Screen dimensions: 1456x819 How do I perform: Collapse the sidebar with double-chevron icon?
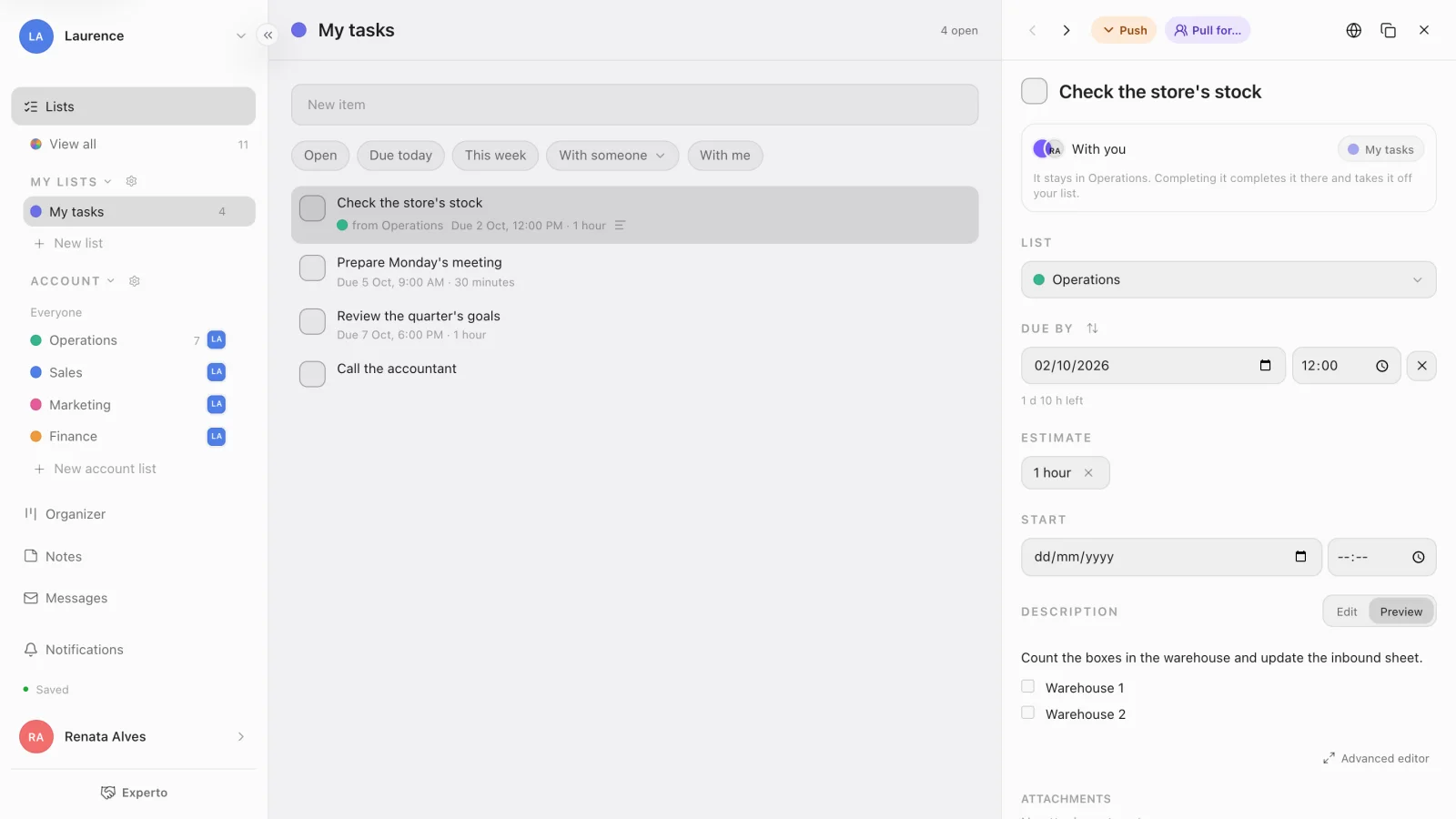pos(268,35)
